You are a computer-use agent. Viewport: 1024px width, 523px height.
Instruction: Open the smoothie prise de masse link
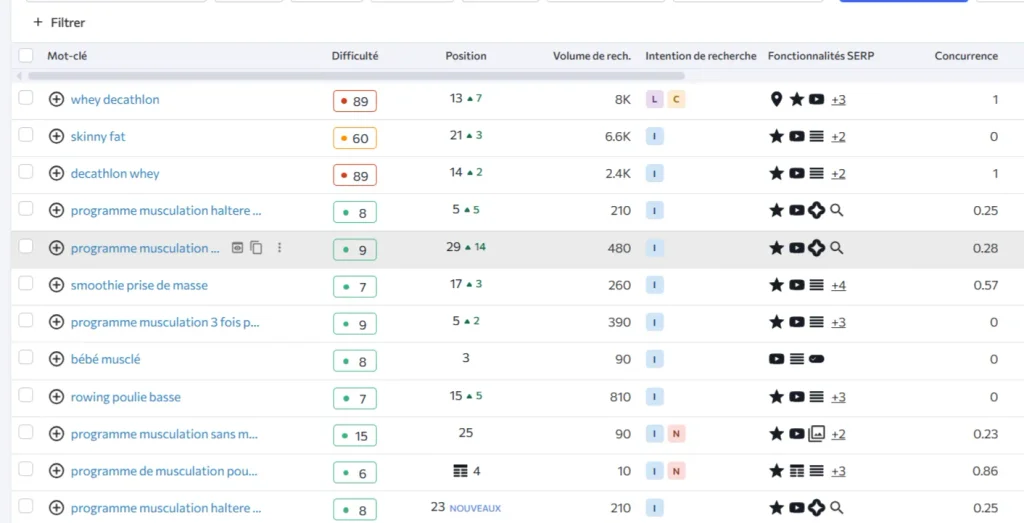click(x=139, y=285)
